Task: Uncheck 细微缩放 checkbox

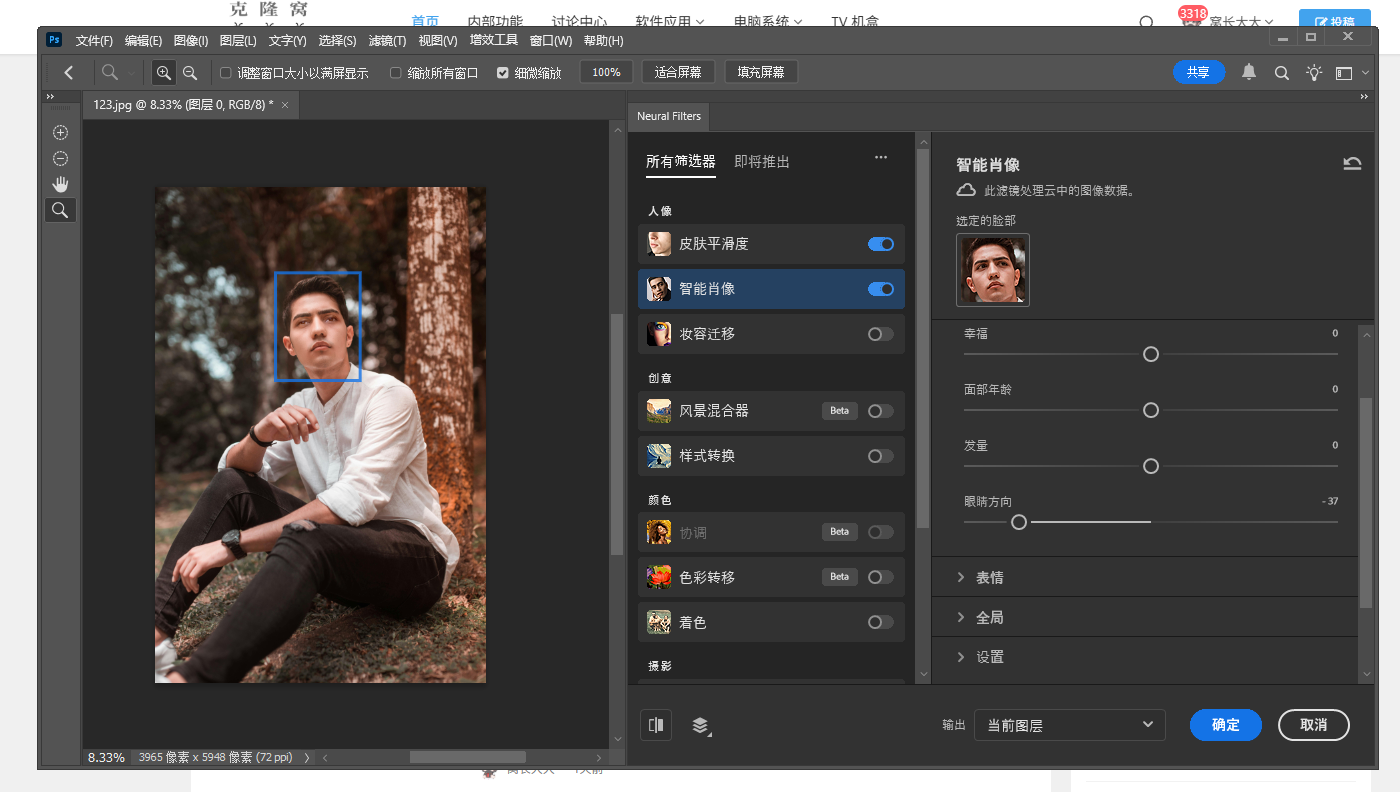Action: point(503,73)
